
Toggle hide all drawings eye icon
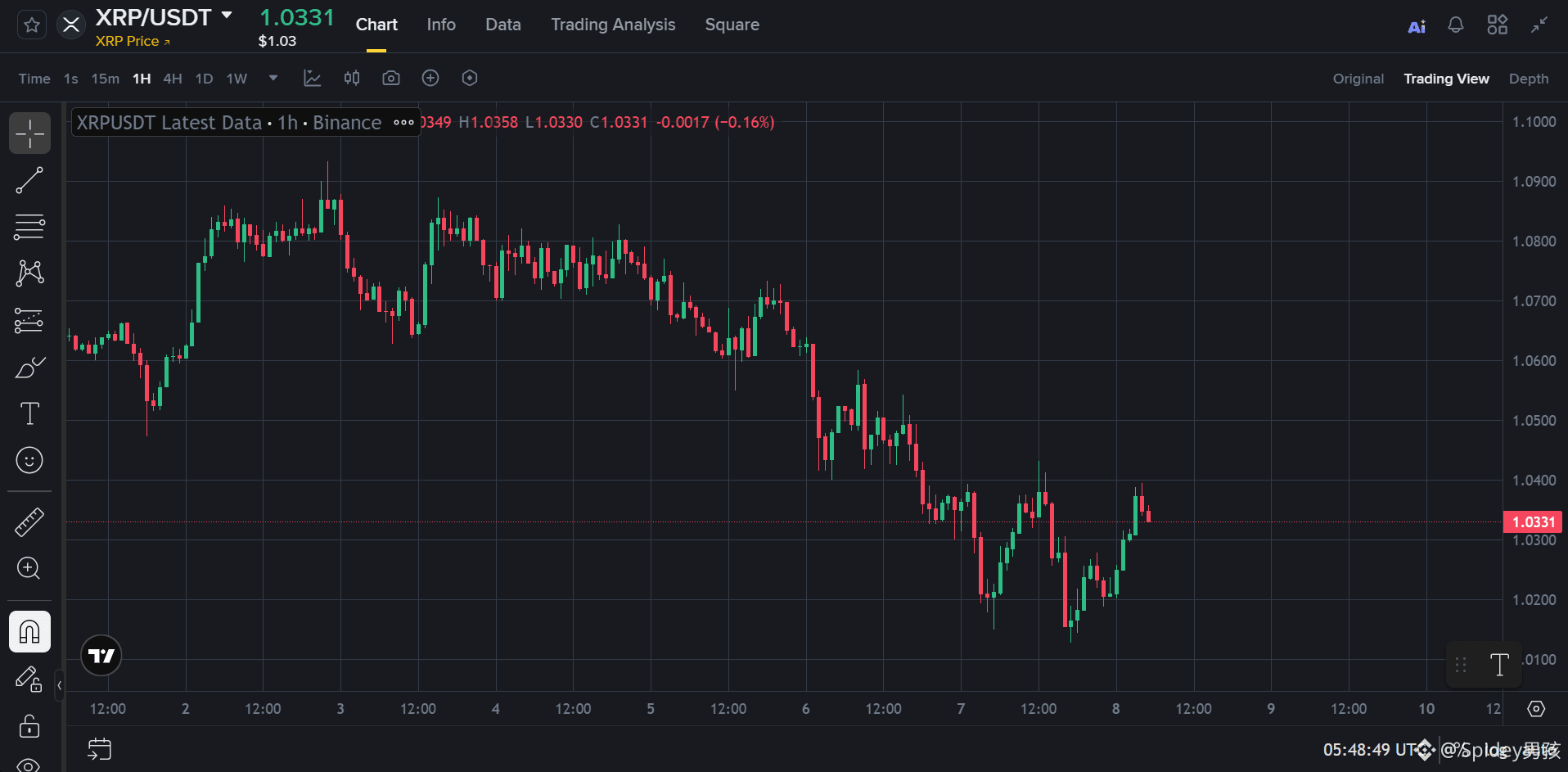[x=29, y=765]
